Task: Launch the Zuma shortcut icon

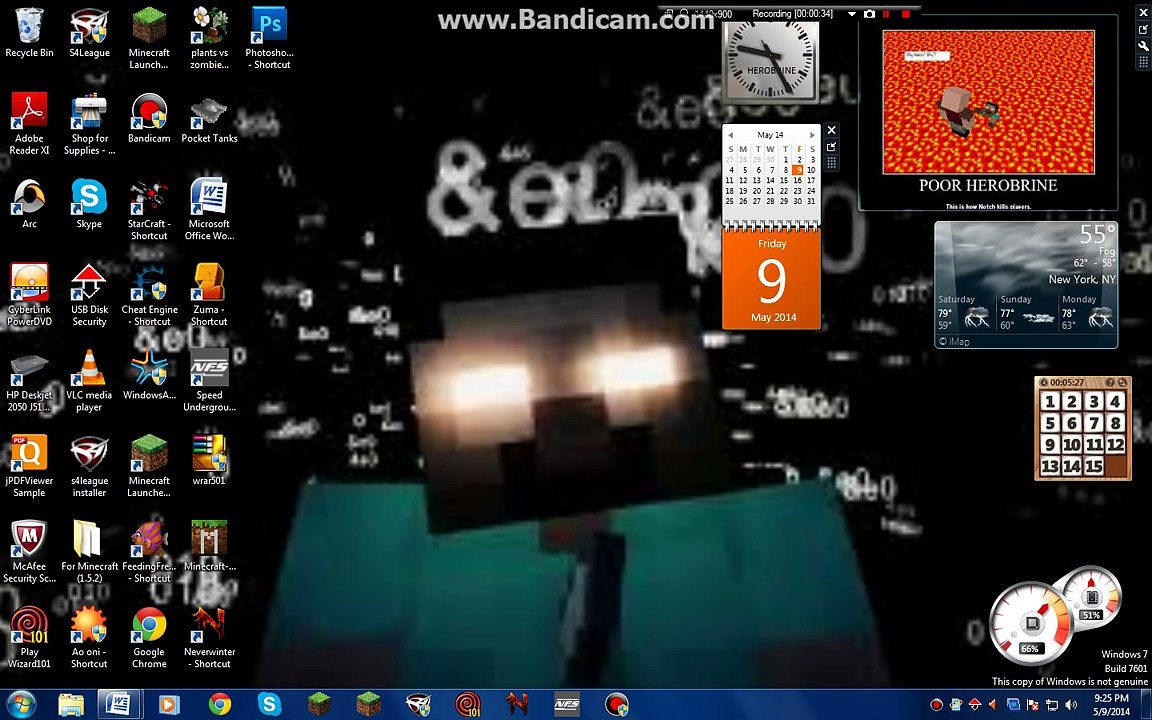Action: pyautogui.click(x=209, y=295)
